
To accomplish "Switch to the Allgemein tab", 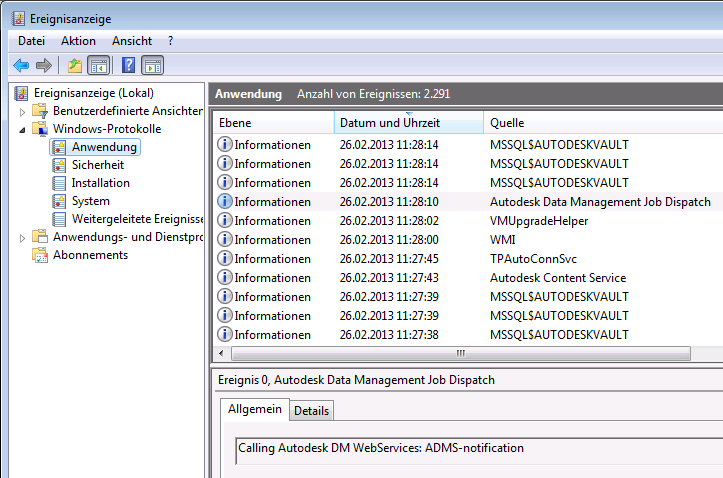I will point(255,409).
